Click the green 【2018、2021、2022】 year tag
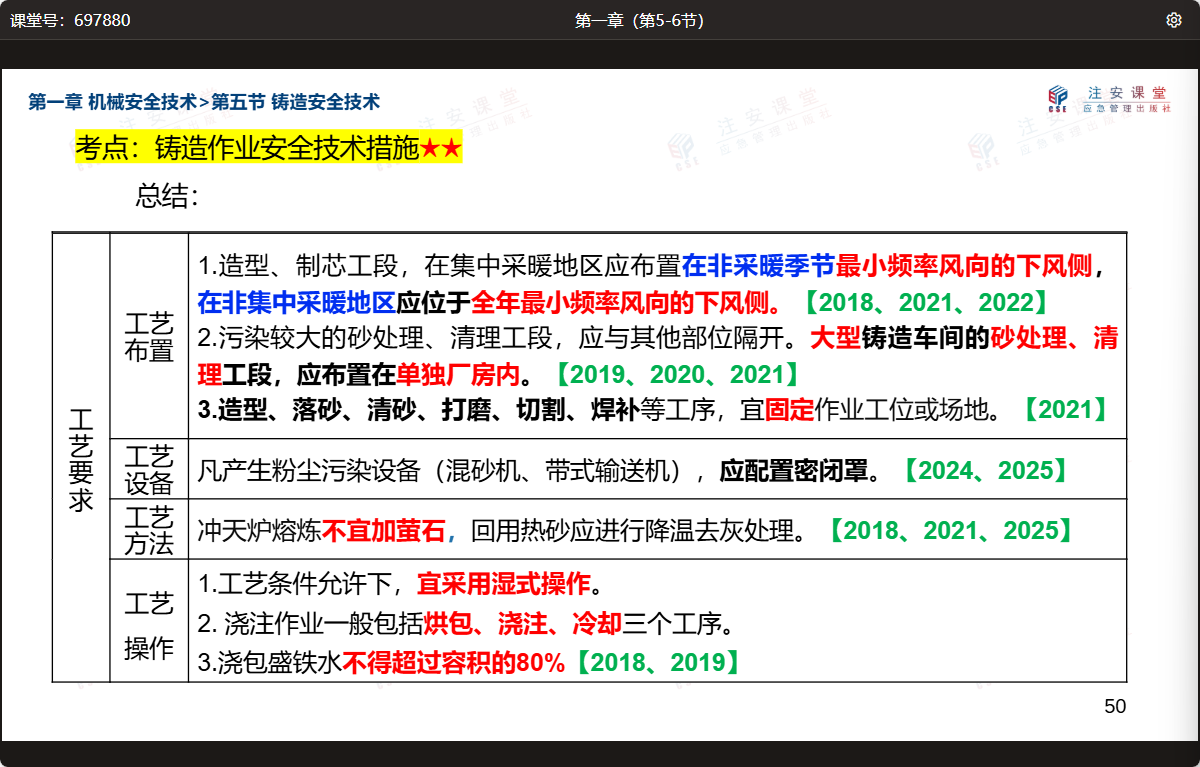 coord(927,302)
